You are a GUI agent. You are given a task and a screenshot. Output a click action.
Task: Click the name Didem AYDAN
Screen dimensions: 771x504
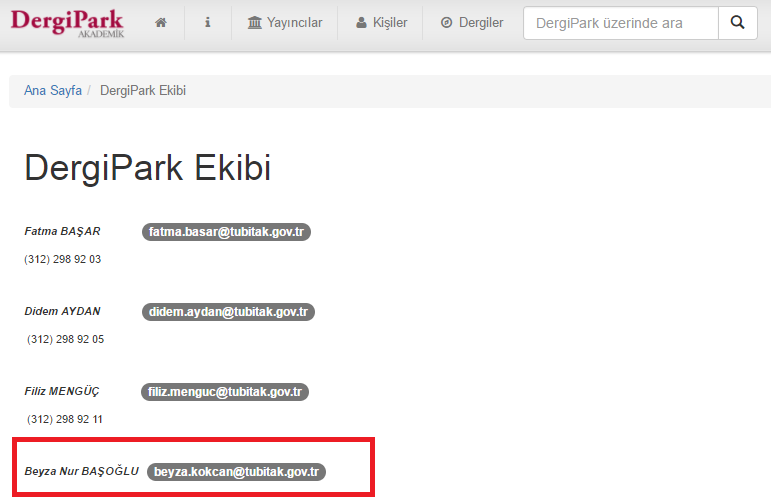tap(62, 312)
